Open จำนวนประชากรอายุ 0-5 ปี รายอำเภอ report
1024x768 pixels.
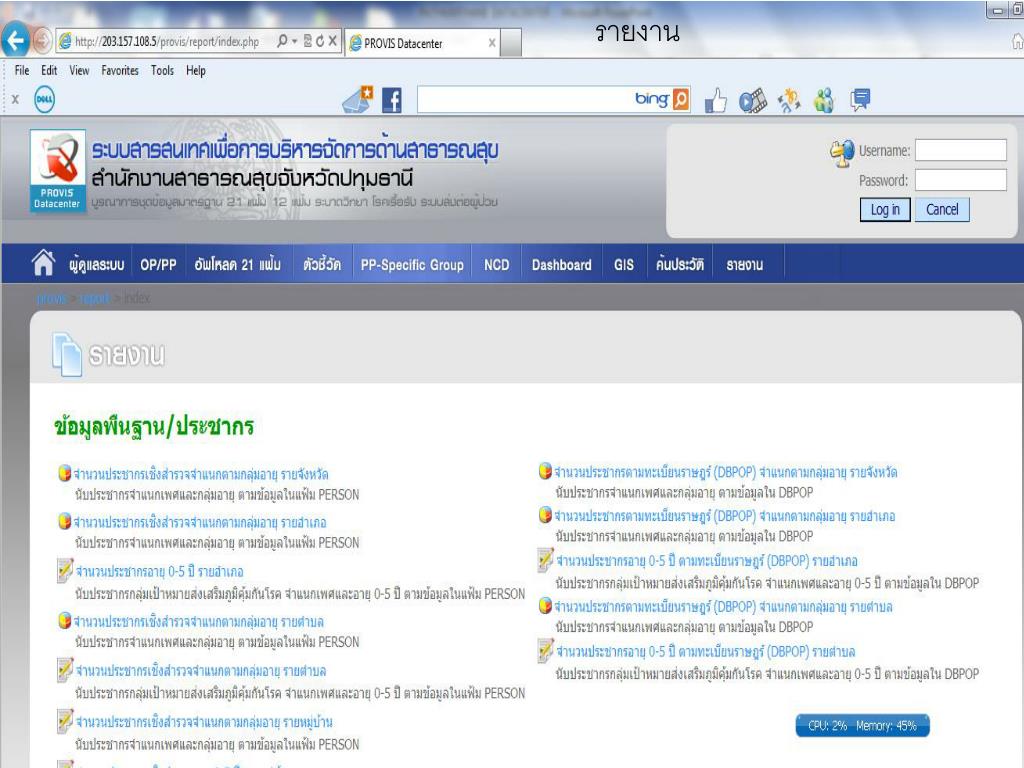click(x=159, y=571)
